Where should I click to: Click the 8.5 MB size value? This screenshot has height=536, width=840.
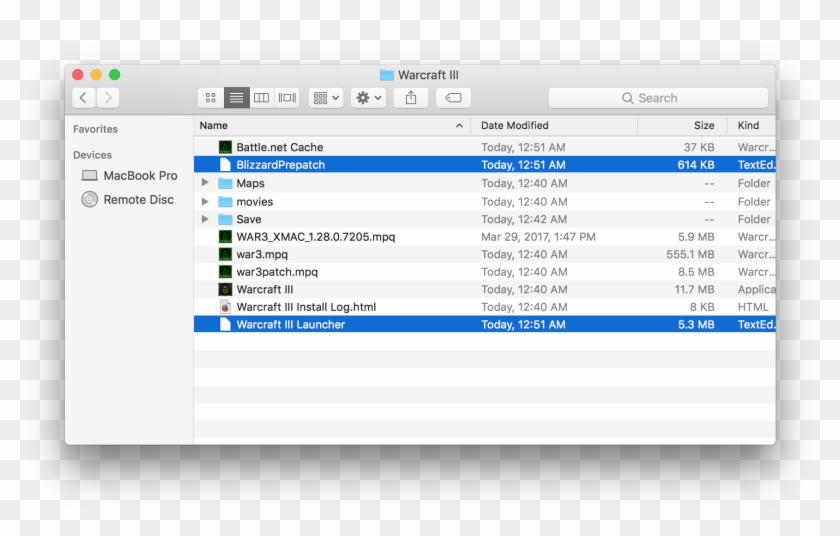pyautogui.click(x=696, y=272)
